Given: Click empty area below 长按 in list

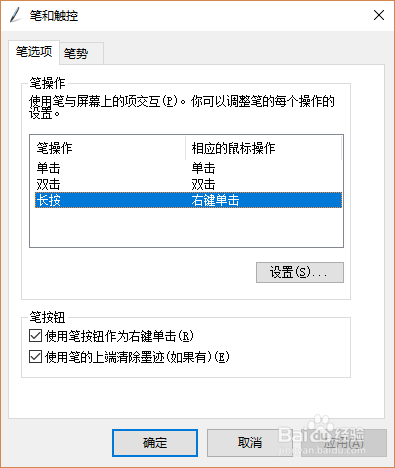Looking at the screenshot, I should (x=187, y=227).
